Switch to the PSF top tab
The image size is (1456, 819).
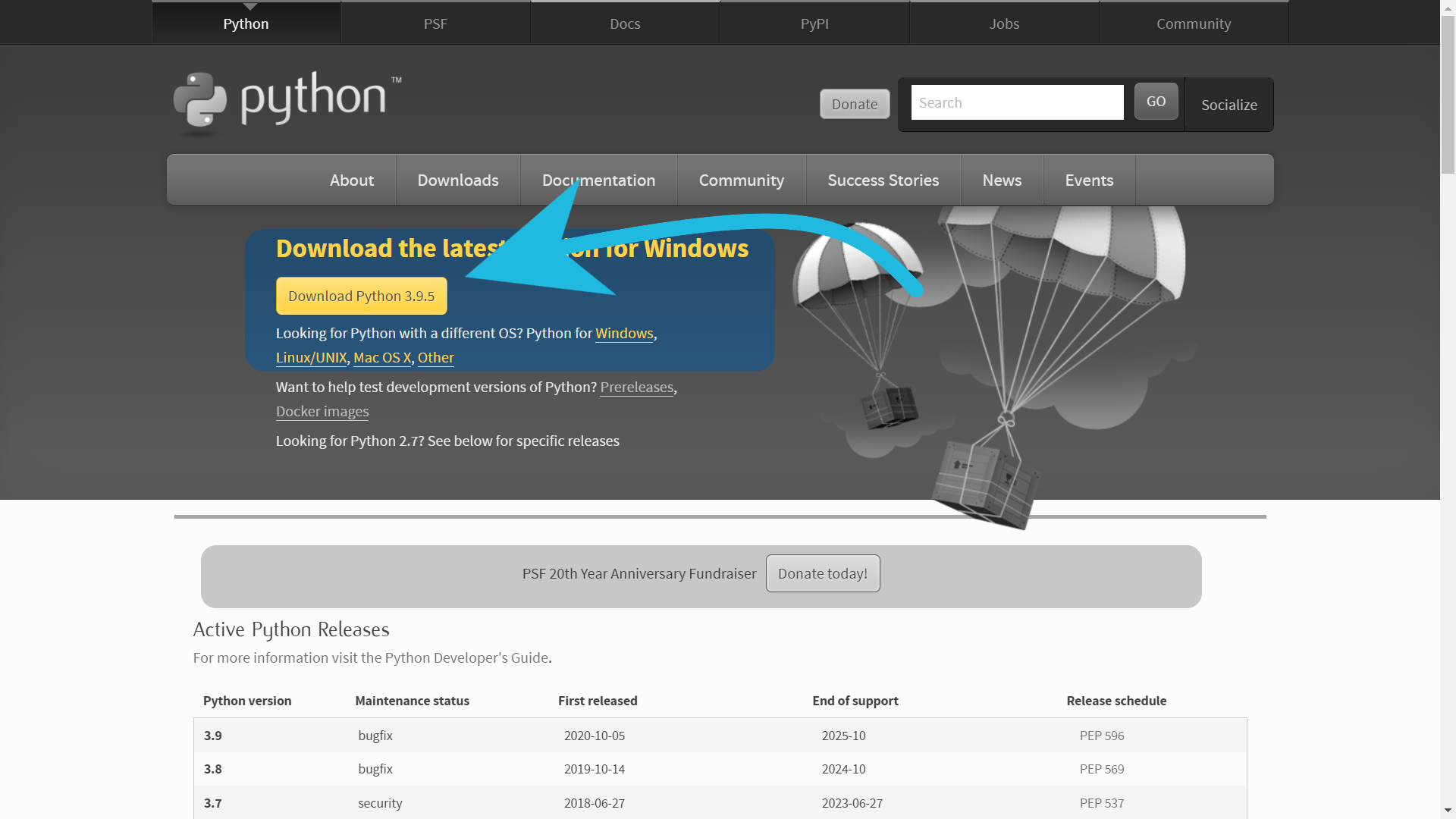click(435, 24)
